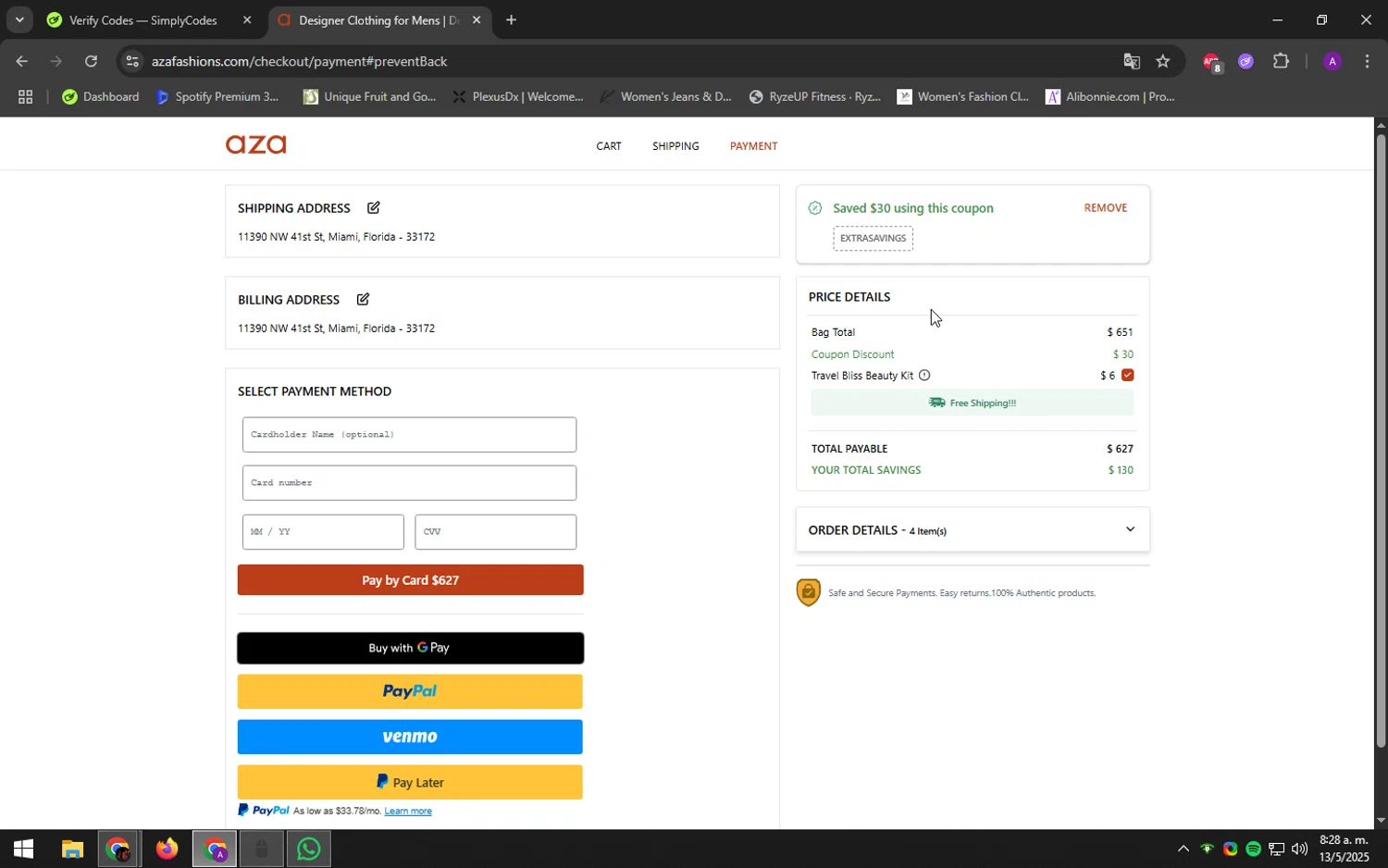1388x868 pixels.
Task: Click the browser address bar URL
Action: click(x=299, y=61)
